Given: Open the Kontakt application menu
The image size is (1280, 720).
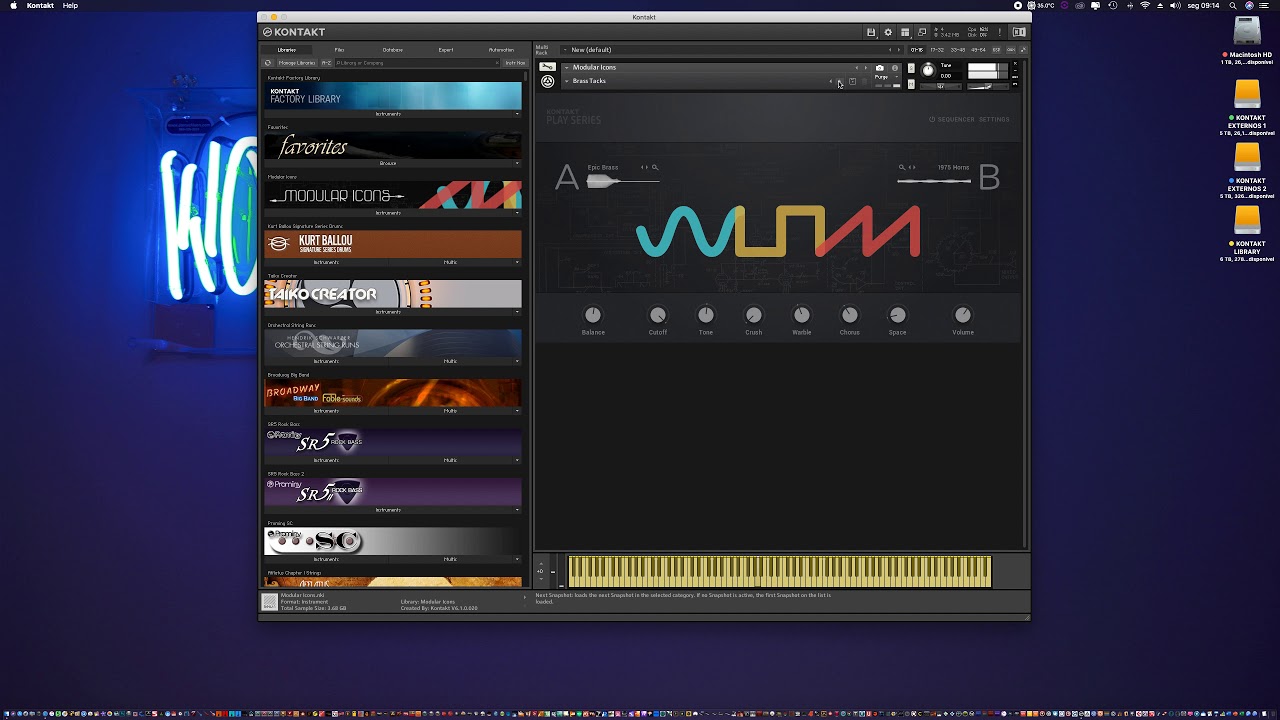Looking at the screenshot, I should click(40, 5).
